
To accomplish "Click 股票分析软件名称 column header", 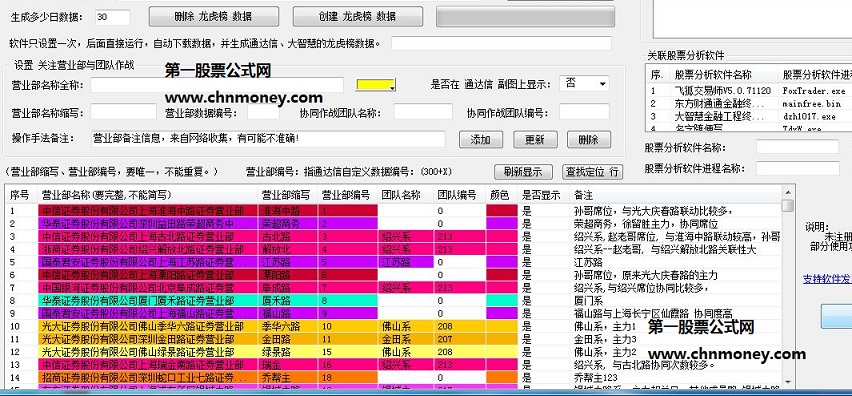I will coord(725,74).
